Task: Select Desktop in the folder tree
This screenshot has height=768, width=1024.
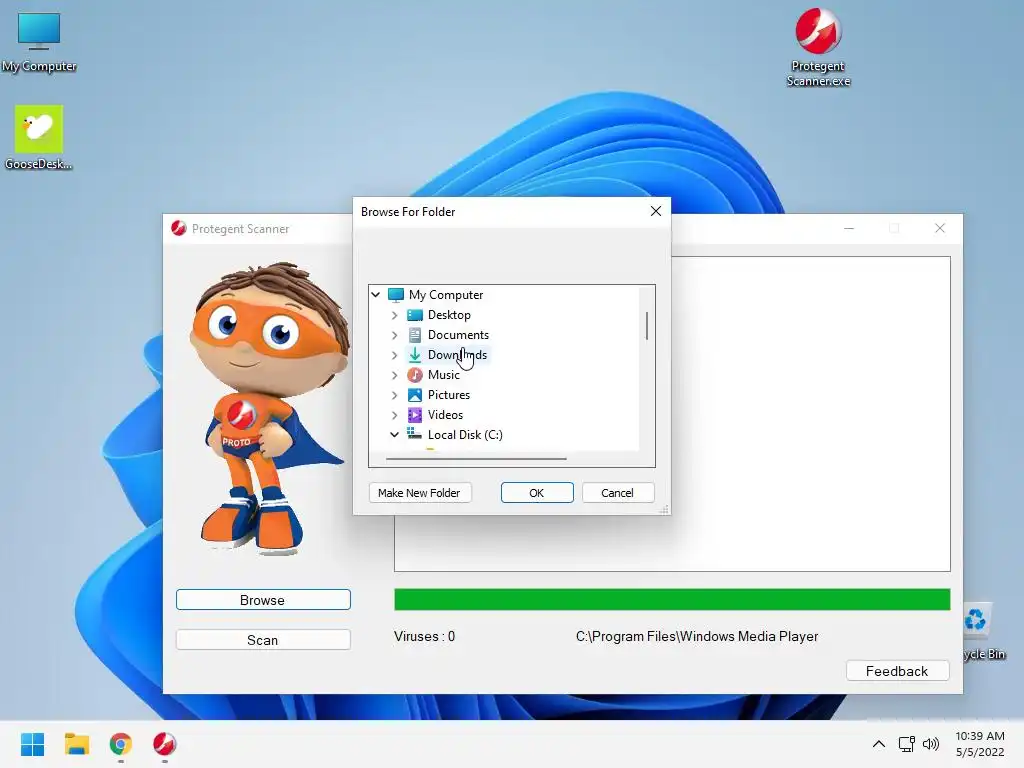Action: click(449, 315)
